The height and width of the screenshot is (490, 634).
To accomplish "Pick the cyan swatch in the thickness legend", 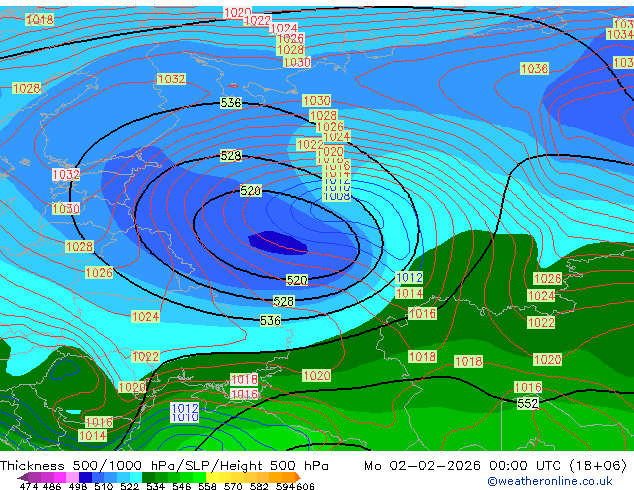I will (136, 477).
